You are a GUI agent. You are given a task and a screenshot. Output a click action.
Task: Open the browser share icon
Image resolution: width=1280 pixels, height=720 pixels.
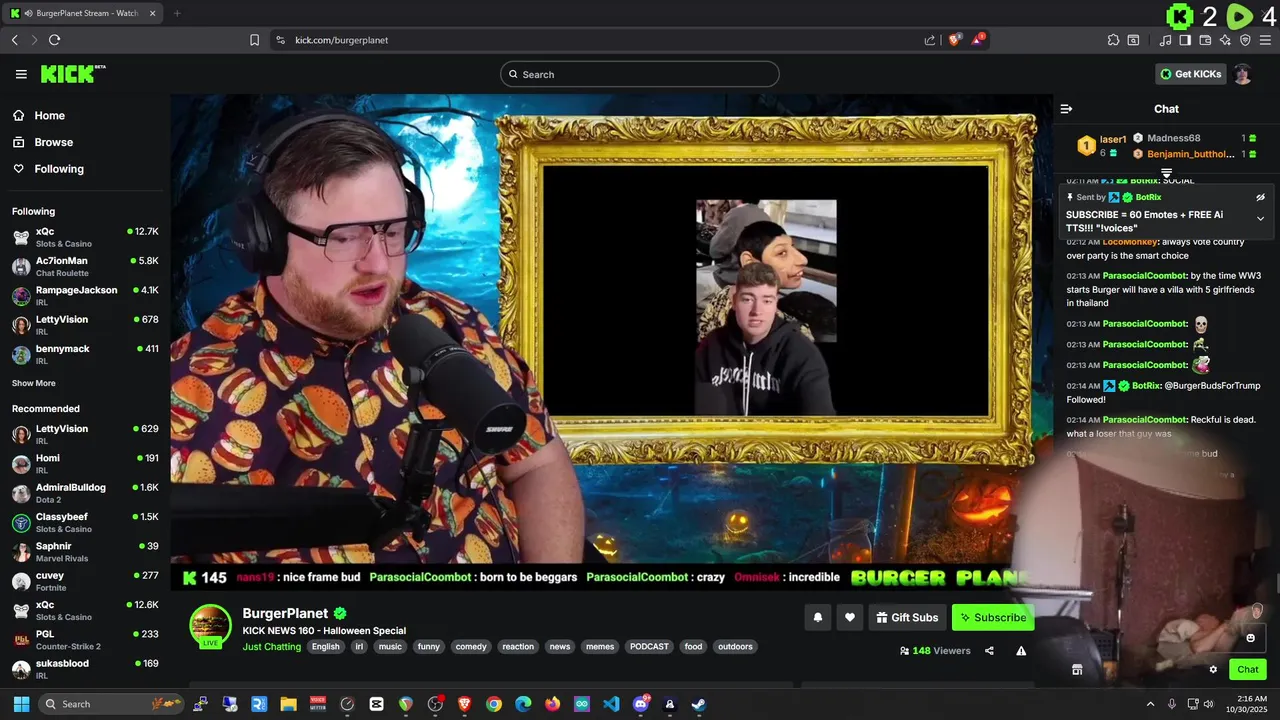point(929,40)
